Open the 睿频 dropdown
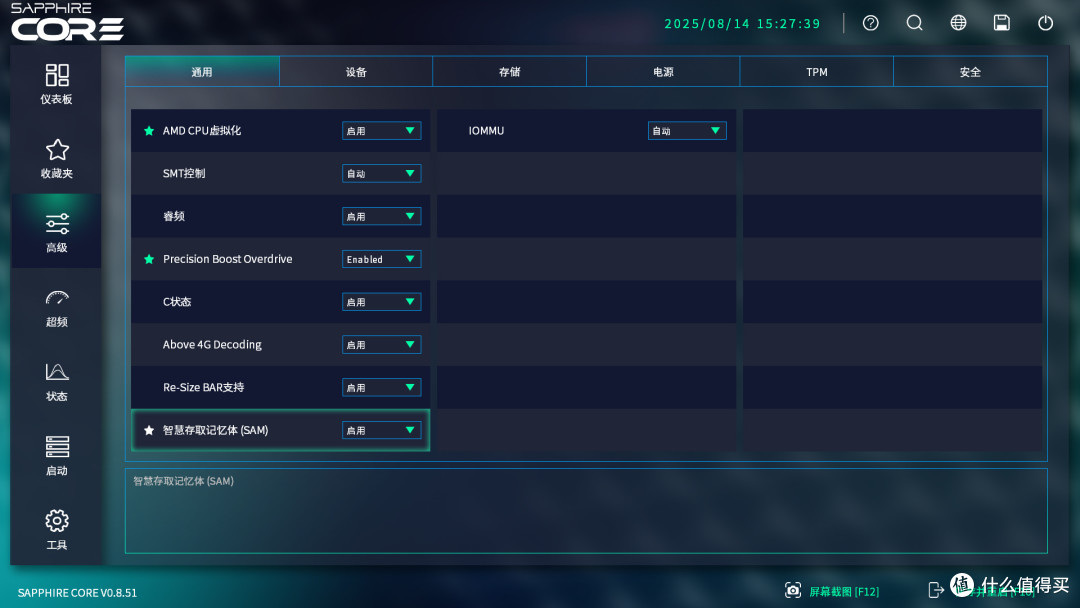This screenshot has height=608, width=1080. click(382, 216)
